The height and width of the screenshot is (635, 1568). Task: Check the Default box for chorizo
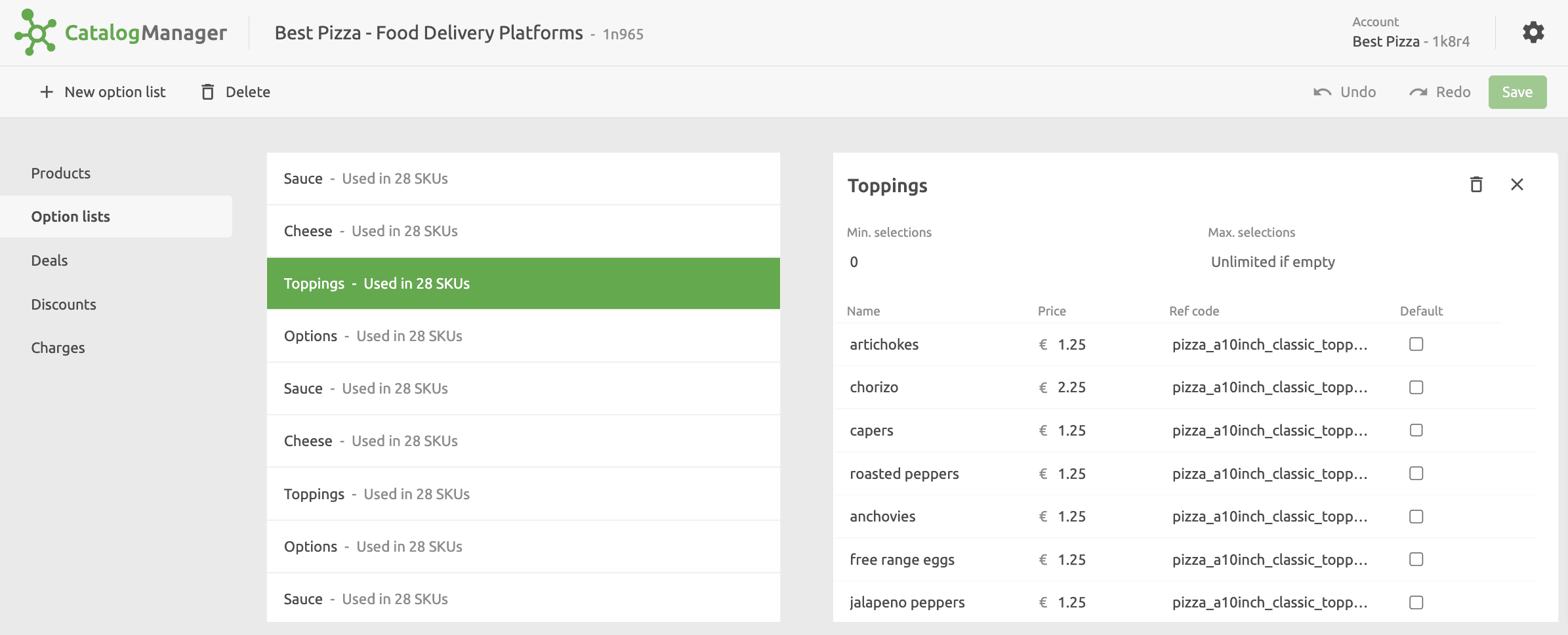tap(1416, 387)
